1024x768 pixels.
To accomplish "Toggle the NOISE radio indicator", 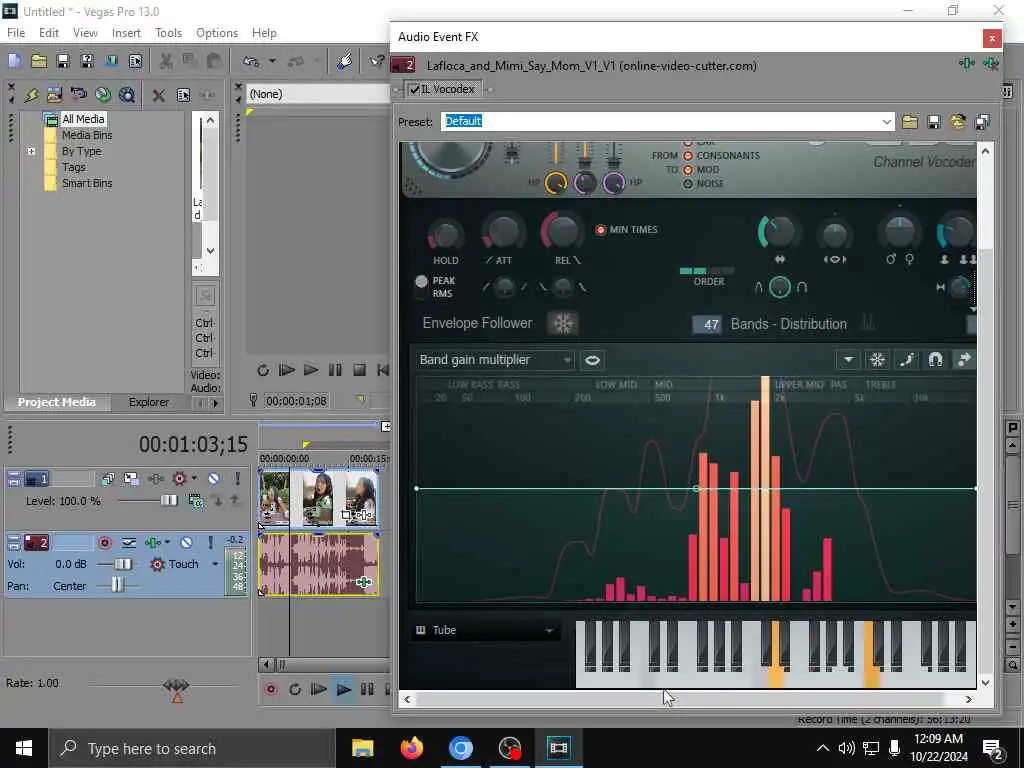I will pos(688,184).
